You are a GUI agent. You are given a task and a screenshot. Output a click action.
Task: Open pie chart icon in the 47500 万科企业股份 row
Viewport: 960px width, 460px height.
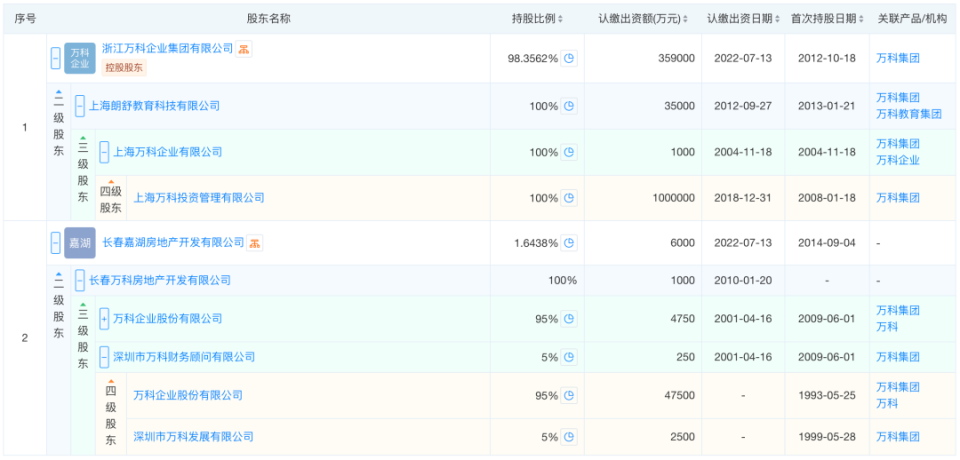(x=569, y=396)
